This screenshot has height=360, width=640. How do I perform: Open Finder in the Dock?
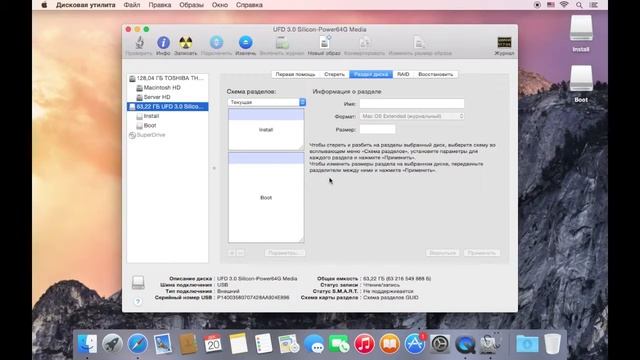87,344
